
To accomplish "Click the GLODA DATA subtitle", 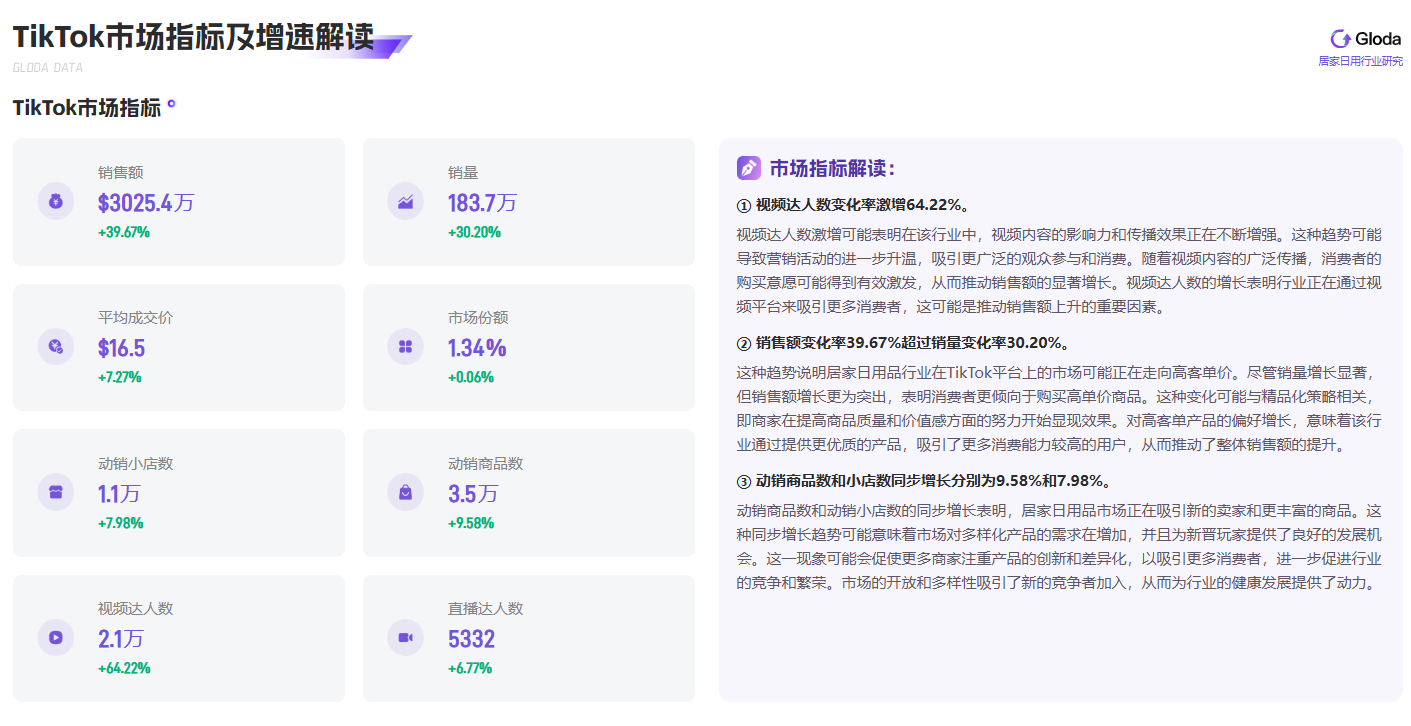I will pos(48,68).
